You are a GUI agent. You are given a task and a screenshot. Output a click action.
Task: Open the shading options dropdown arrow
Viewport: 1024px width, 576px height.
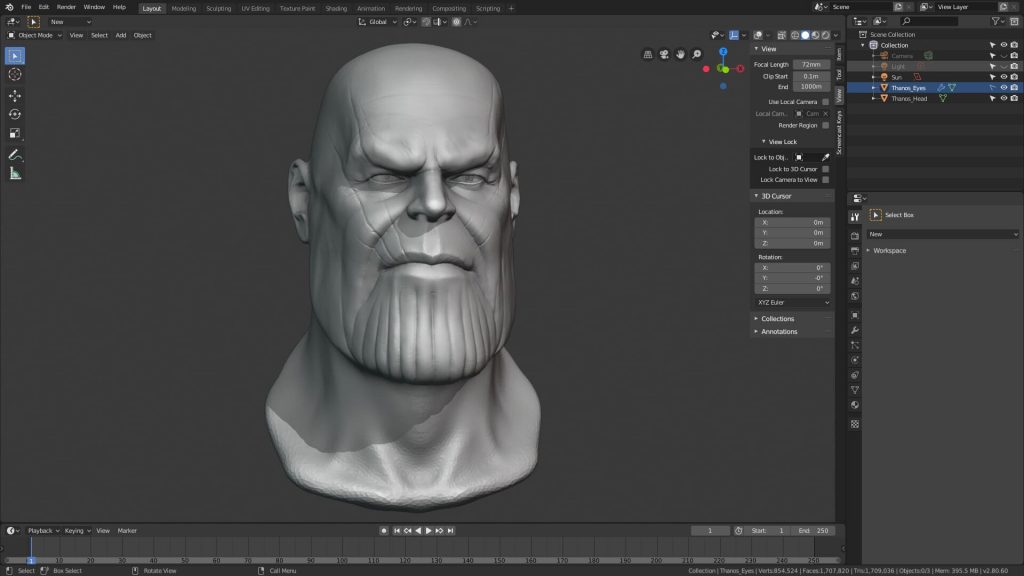tap(836, 35)
